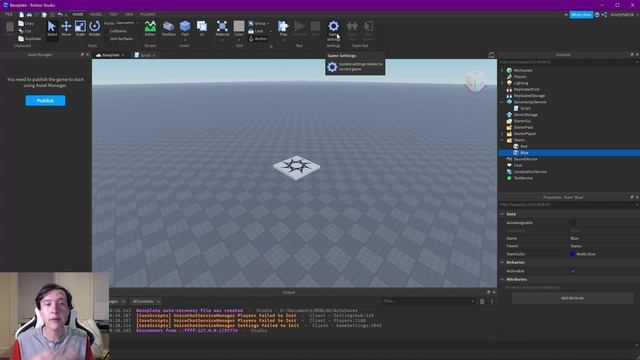This screenshot has height=360, width=640.
Task: Click the Color tool swatch in ribbon
Action: pyautogui.click(x=239, y=26)
